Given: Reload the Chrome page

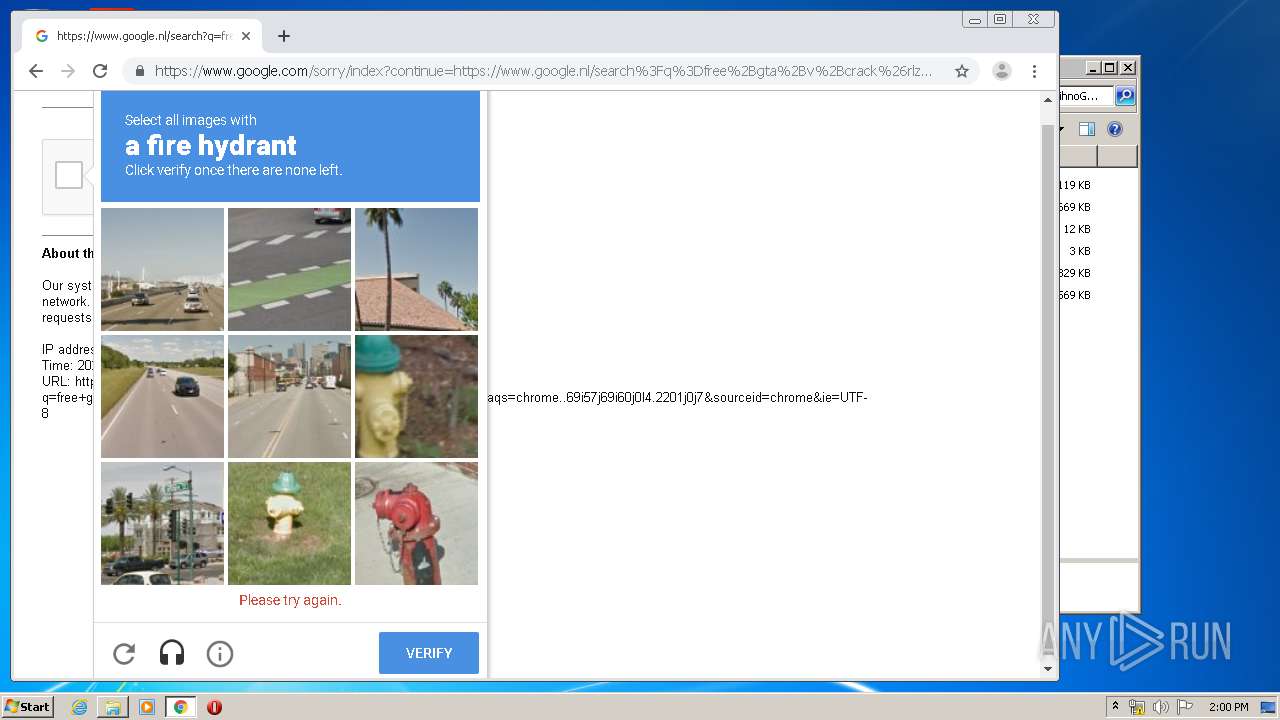Looking at the screenshot, I should (100, 71).
